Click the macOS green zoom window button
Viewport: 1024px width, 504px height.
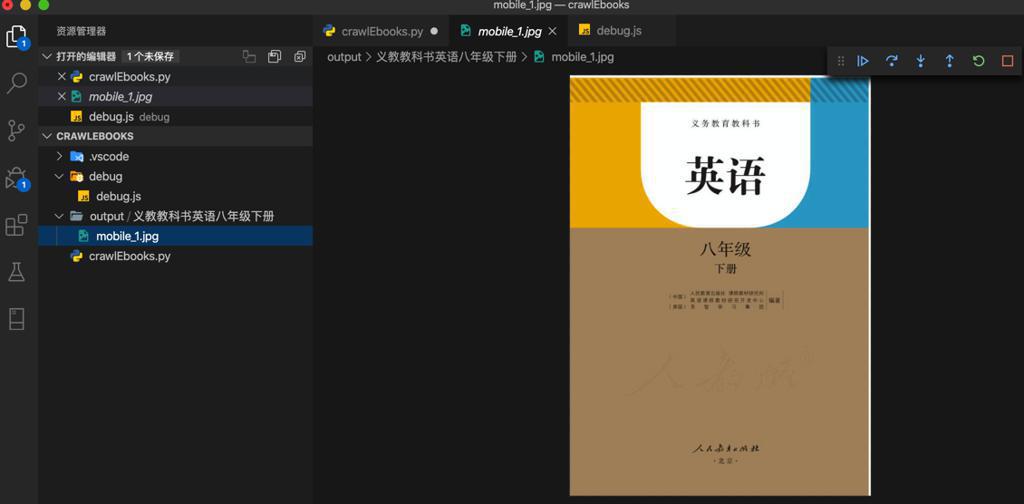point(44,5)
